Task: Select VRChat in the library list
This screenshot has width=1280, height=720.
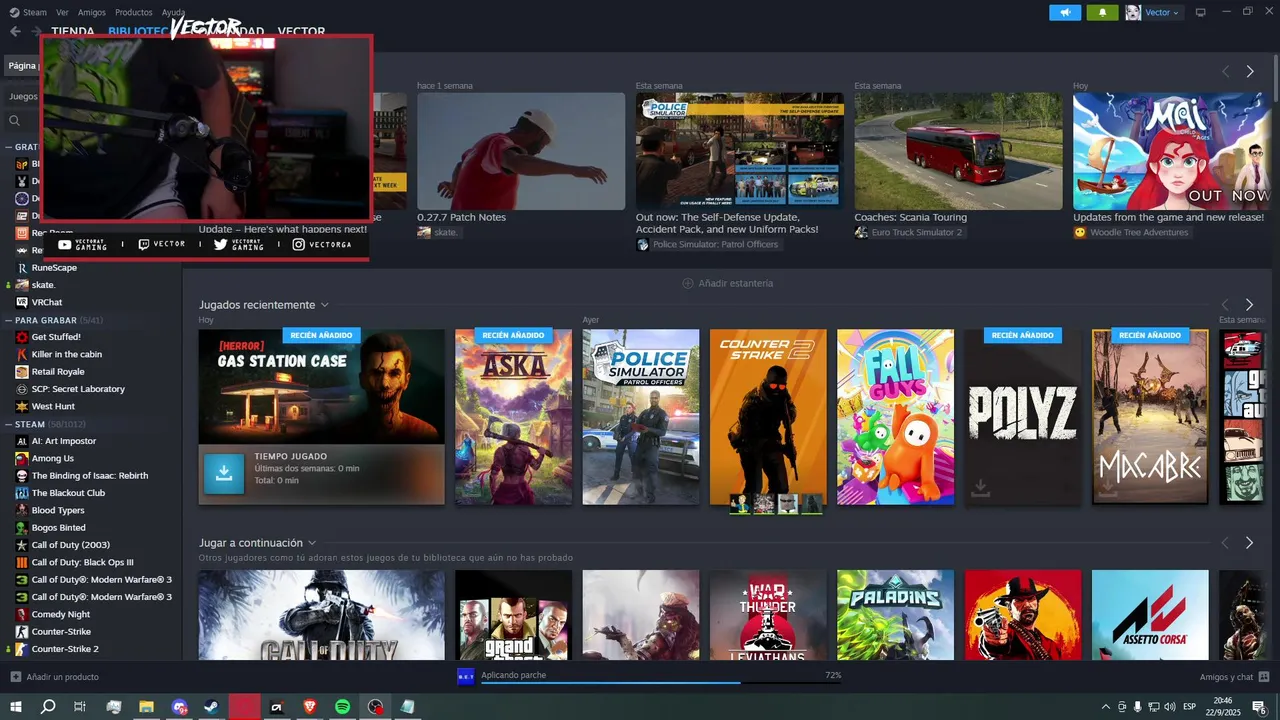Action: point(47,302)
